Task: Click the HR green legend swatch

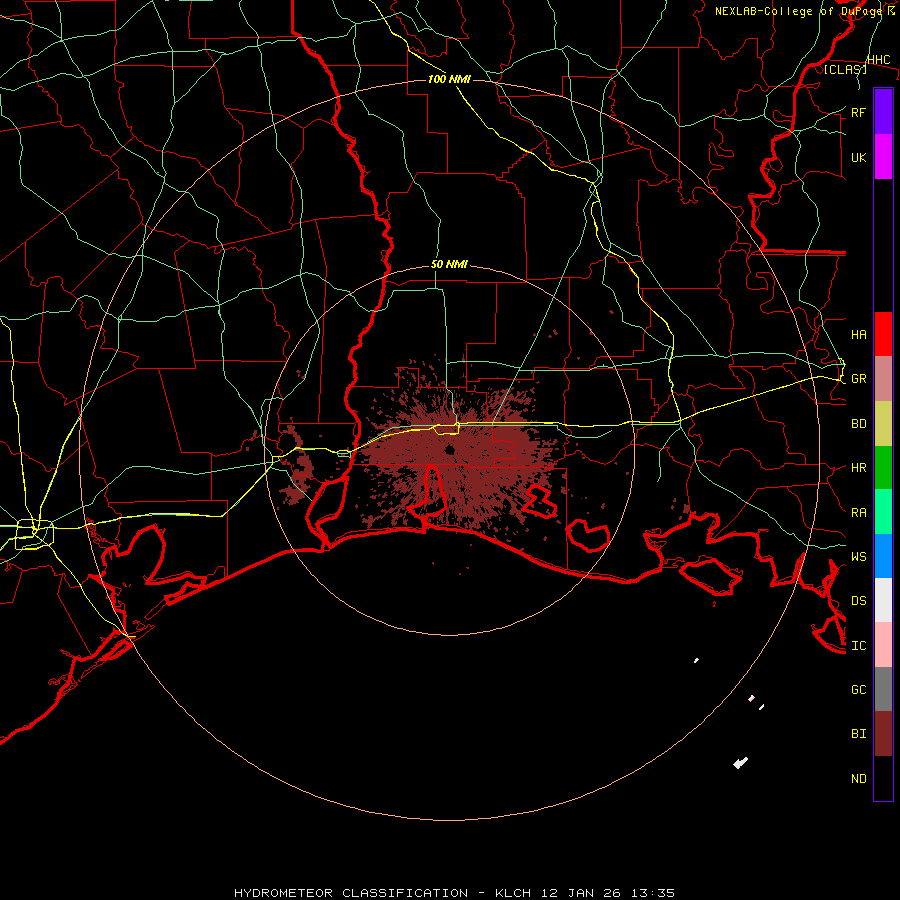Action: tap(883, 468)
